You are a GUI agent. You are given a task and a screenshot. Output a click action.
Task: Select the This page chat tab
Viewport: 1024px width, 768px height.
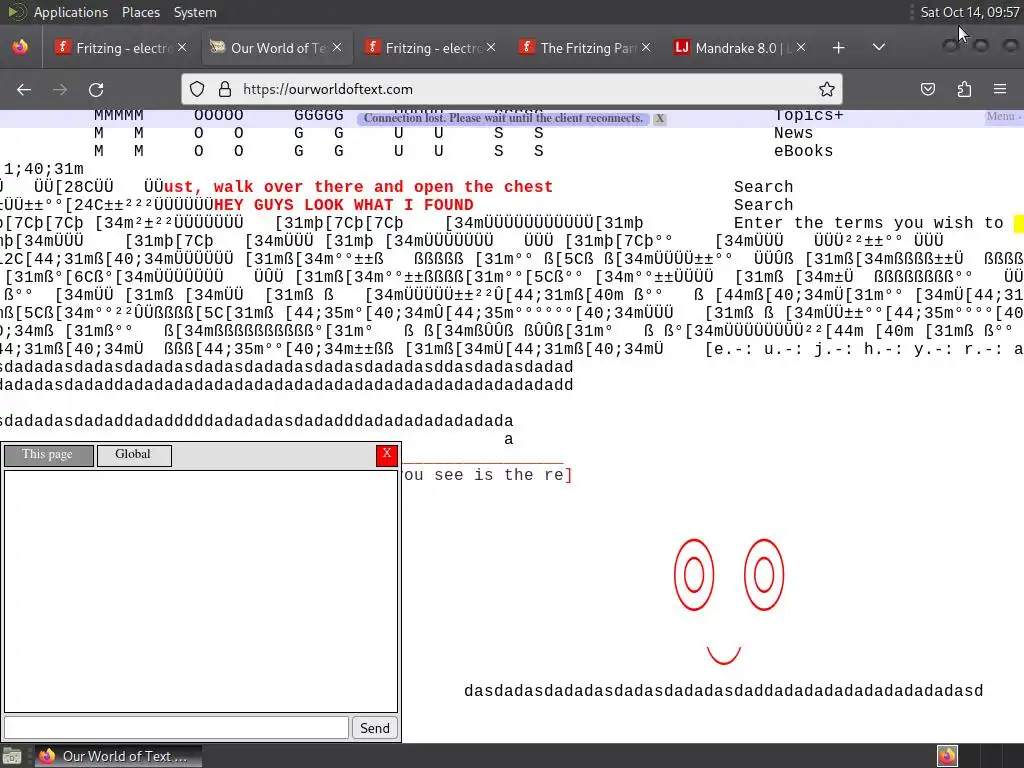[x=48, y=455]
